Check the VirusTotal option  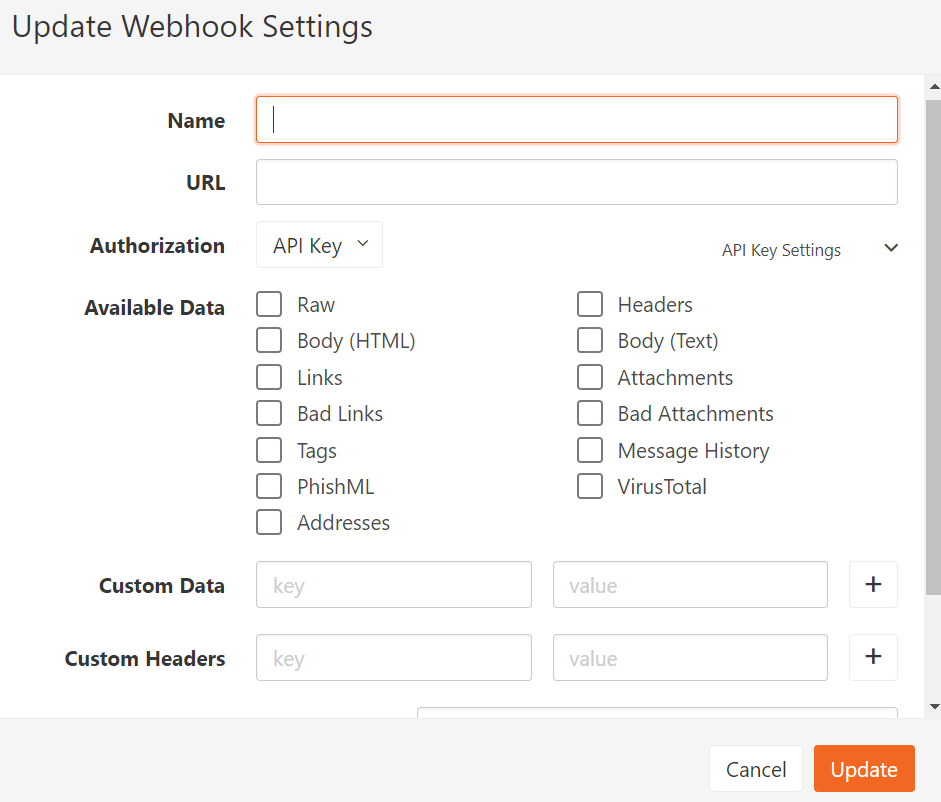[x=590, y=486]
